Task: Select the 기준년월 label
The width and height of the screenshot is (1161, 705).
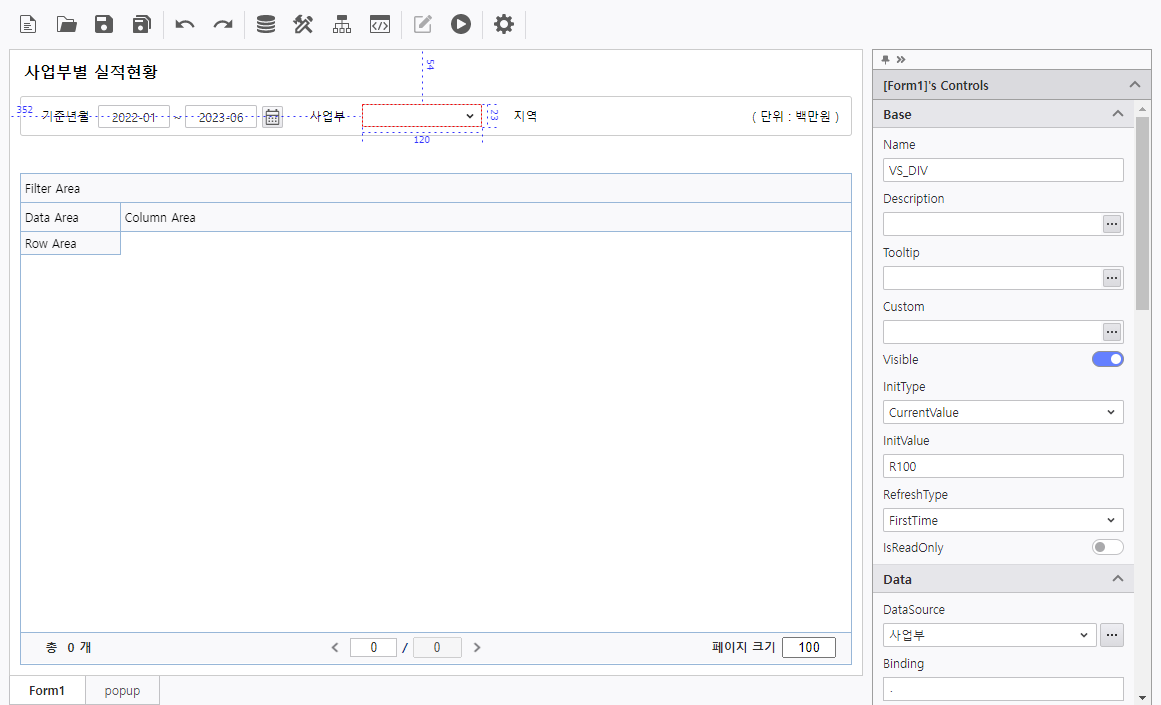Action: tap(65, 116)
